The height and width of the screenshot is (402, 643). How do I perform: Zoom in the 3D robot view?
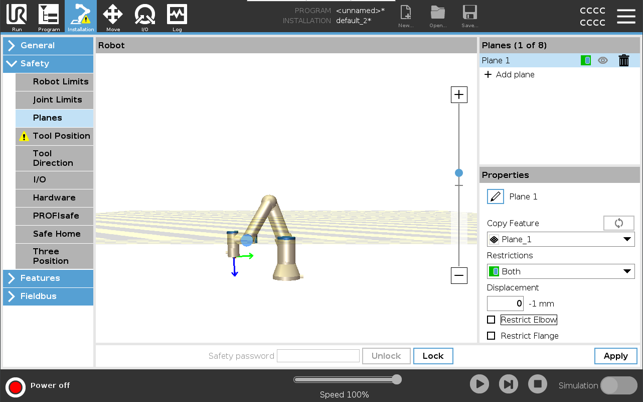[459, 95]
